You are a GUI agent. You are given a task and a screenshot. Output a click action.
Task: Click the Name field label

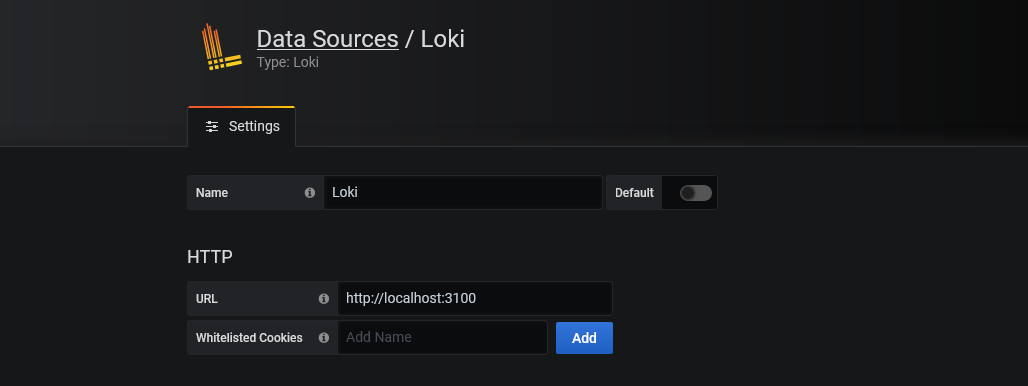click(x=212, y=193)
